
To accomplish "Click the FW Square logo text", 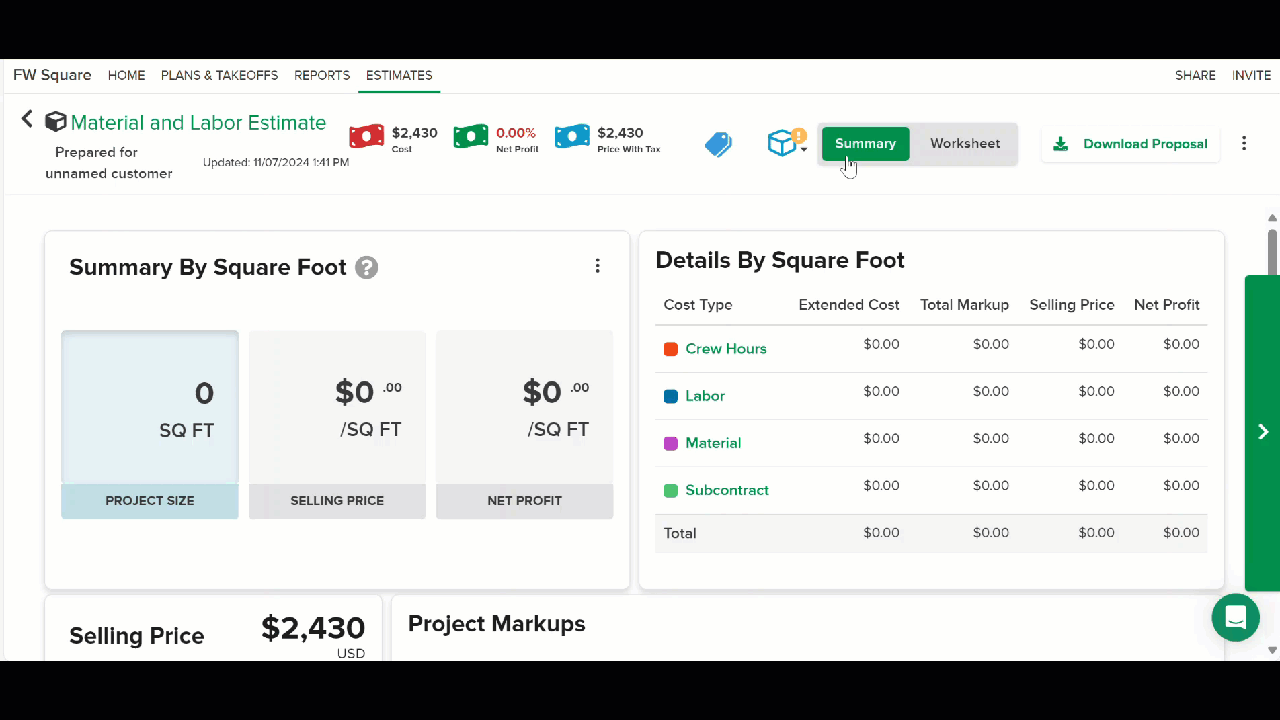I will pos(52,75).
